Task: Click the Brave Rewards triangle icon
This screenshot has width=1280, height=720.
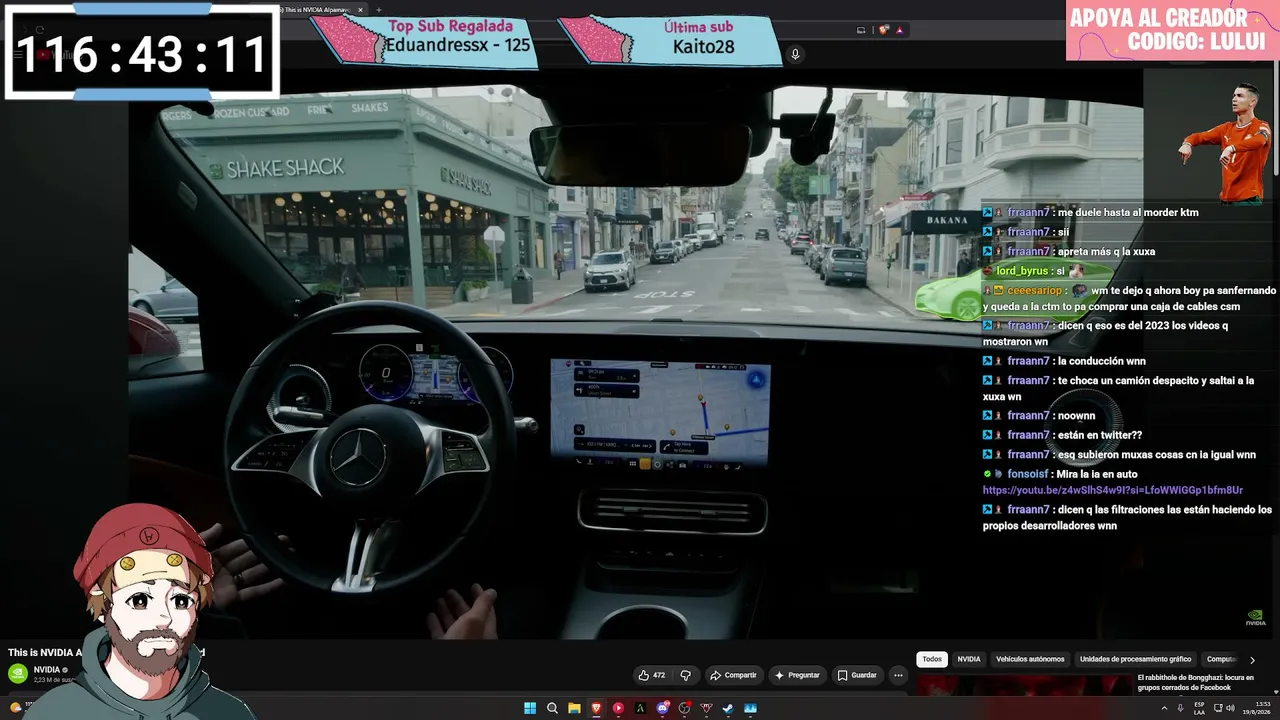Action: pyautogui.click(x=899, y=30)
